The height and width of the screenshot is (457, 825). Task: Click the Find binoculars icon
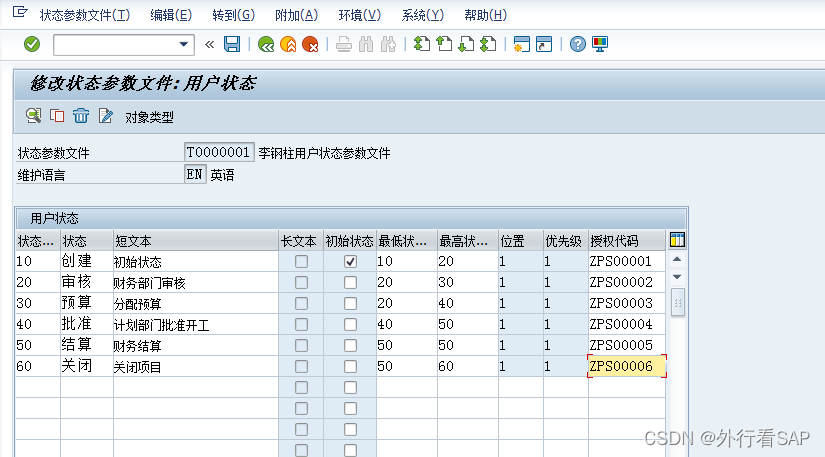click(x=366, y=44)
